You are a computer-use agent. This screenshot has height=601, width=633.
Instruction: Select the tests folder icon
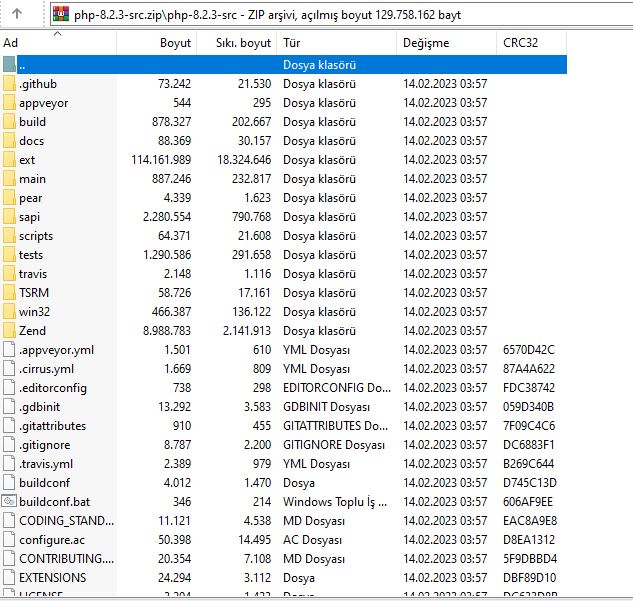coord(9,255)
